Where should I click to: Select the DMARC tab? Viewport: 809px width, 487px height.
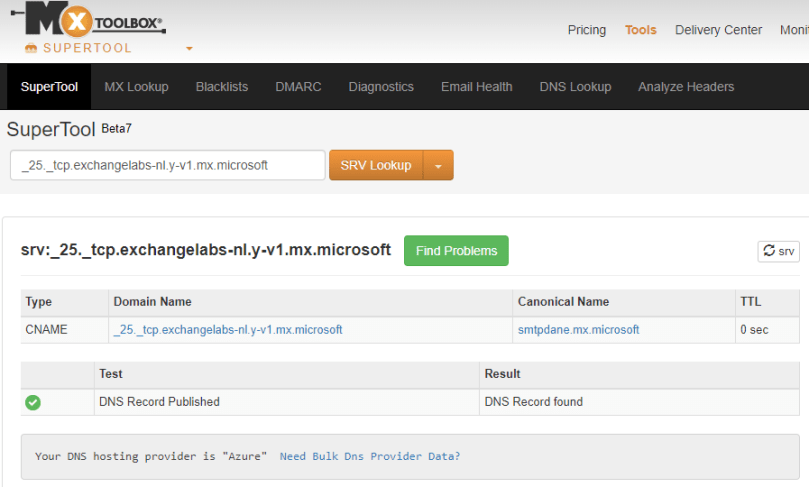pos(298,87)
